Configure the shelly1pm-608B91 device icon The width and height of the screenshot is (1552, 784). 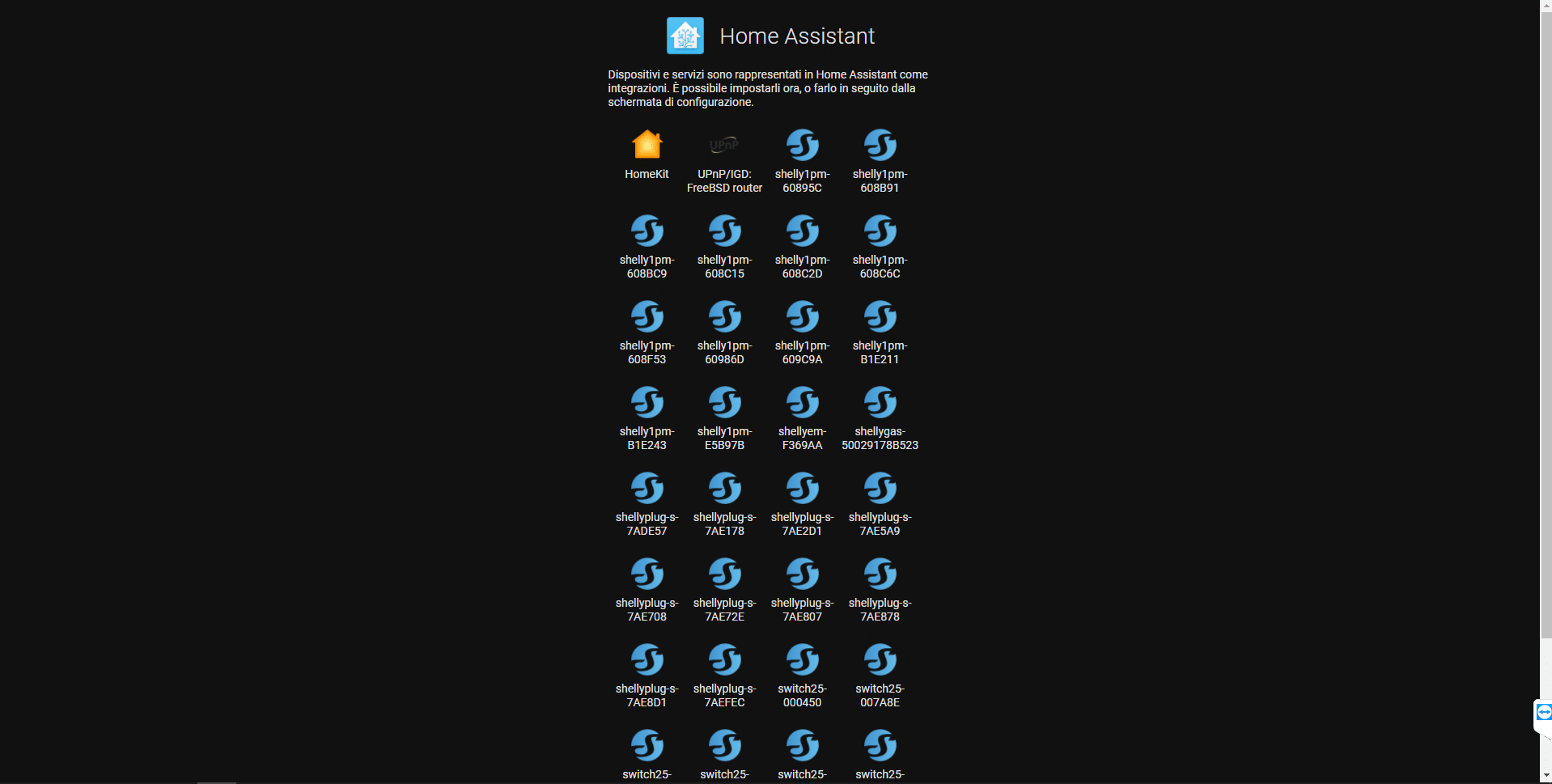pyautogui.click(x=880, y=145)
